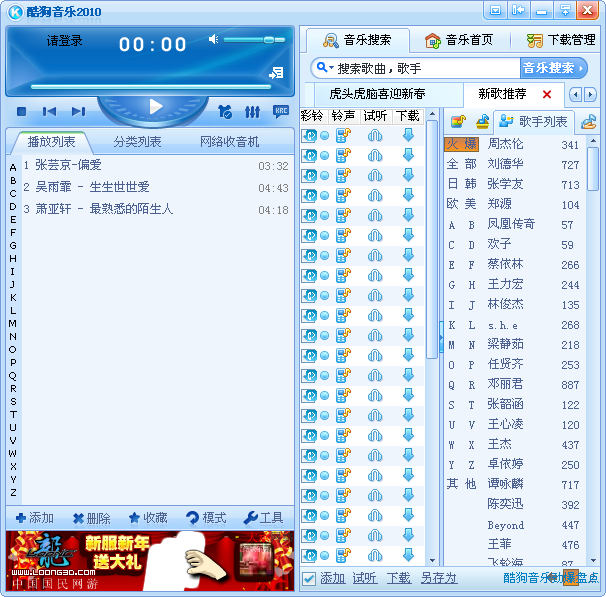Image resolution: width=606 pixels, height=597 pixels.
Task: Open the music note basket icon beside 歌手列表
Action: [482, 122]
